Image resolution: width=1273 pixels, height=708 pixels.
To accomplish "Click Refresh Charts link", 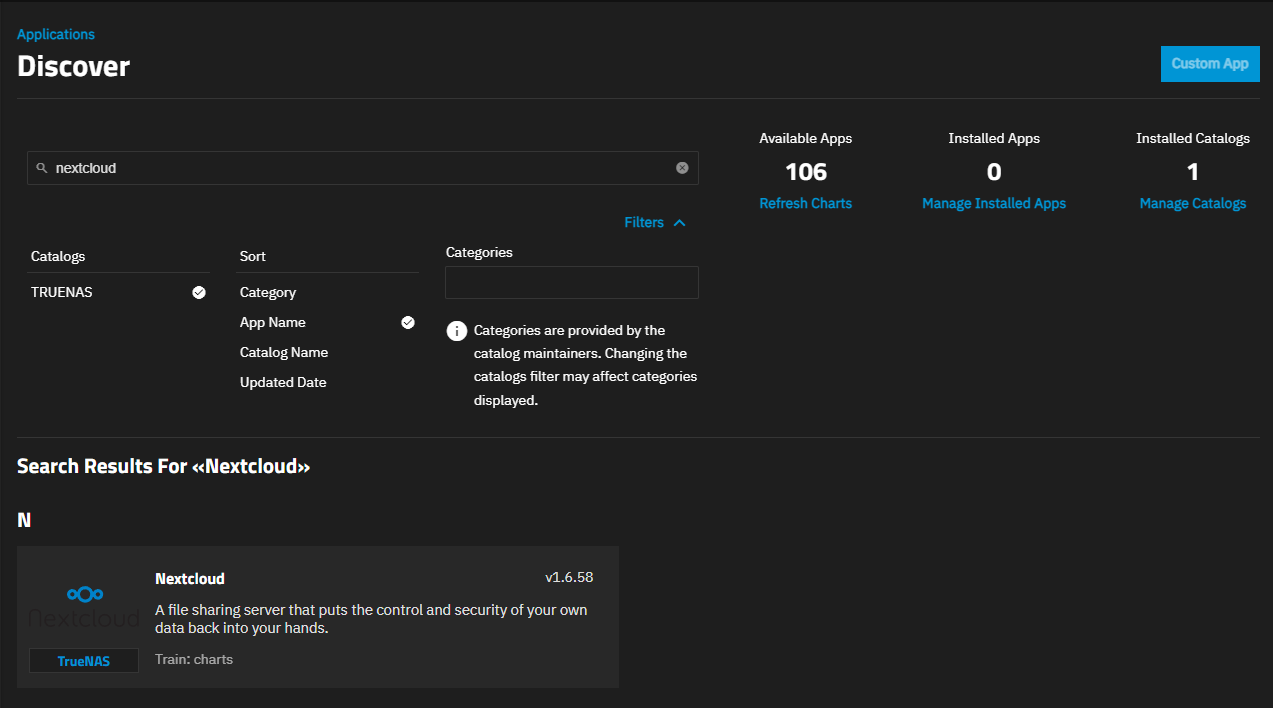I will pos(806,203).
